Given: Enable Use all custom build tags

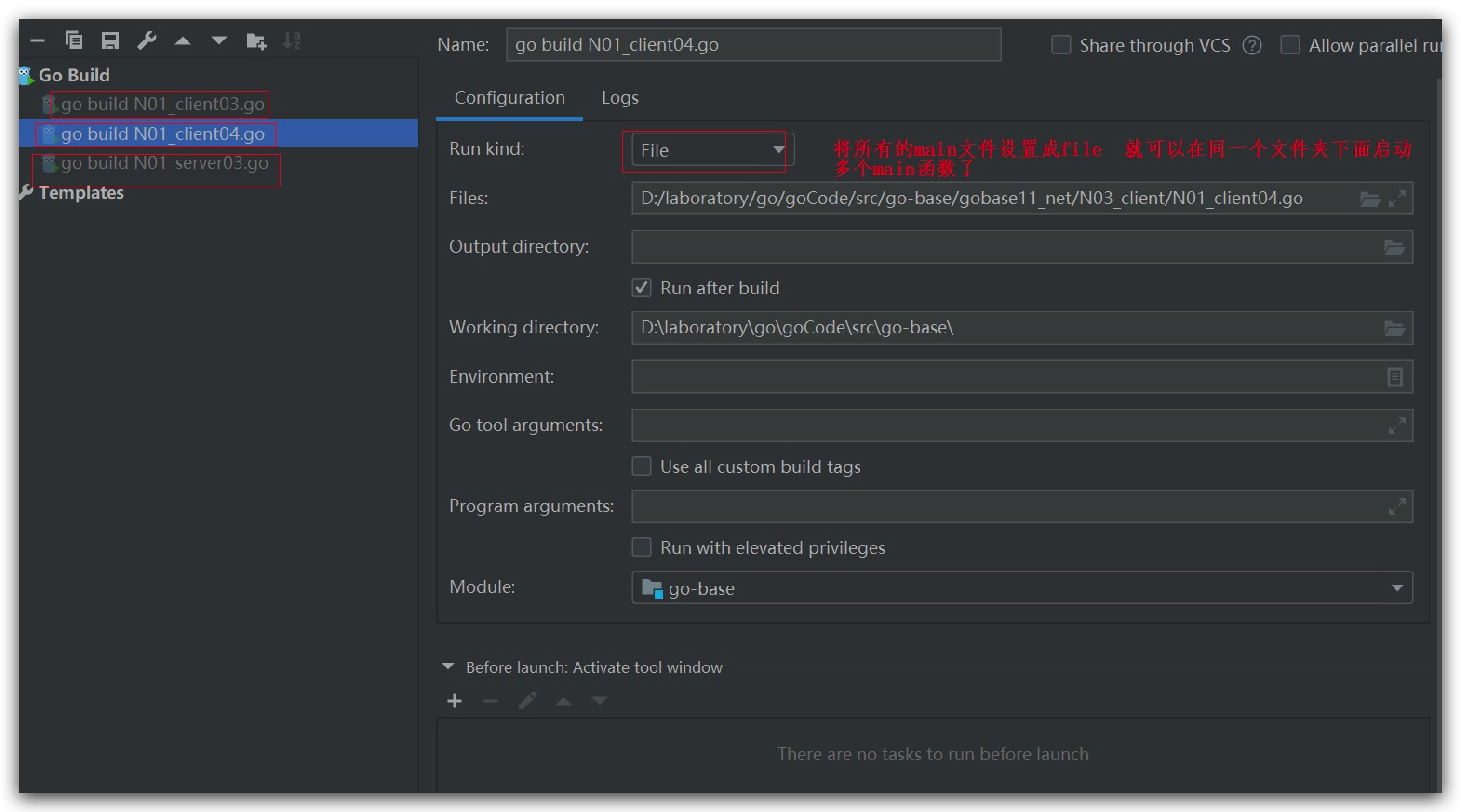Looking at the screenshot, I should pyautogui.click(x=642, y=466).
